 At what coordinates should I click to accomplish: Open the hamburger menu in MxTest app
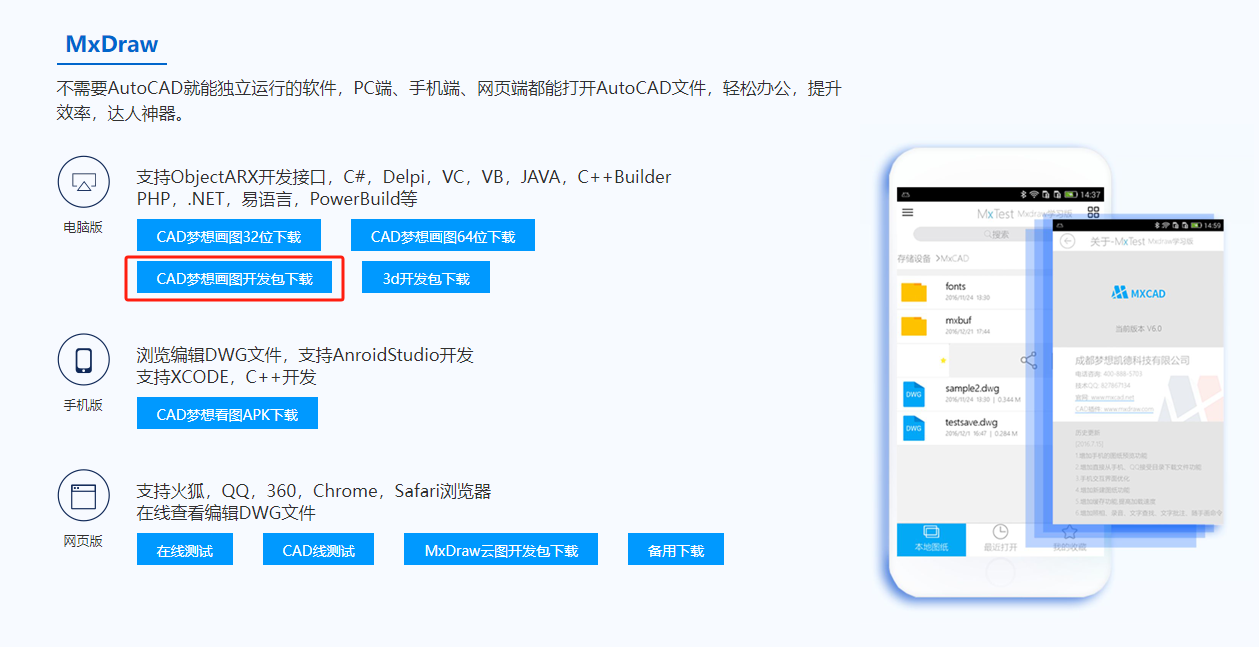tap(906, 210)
